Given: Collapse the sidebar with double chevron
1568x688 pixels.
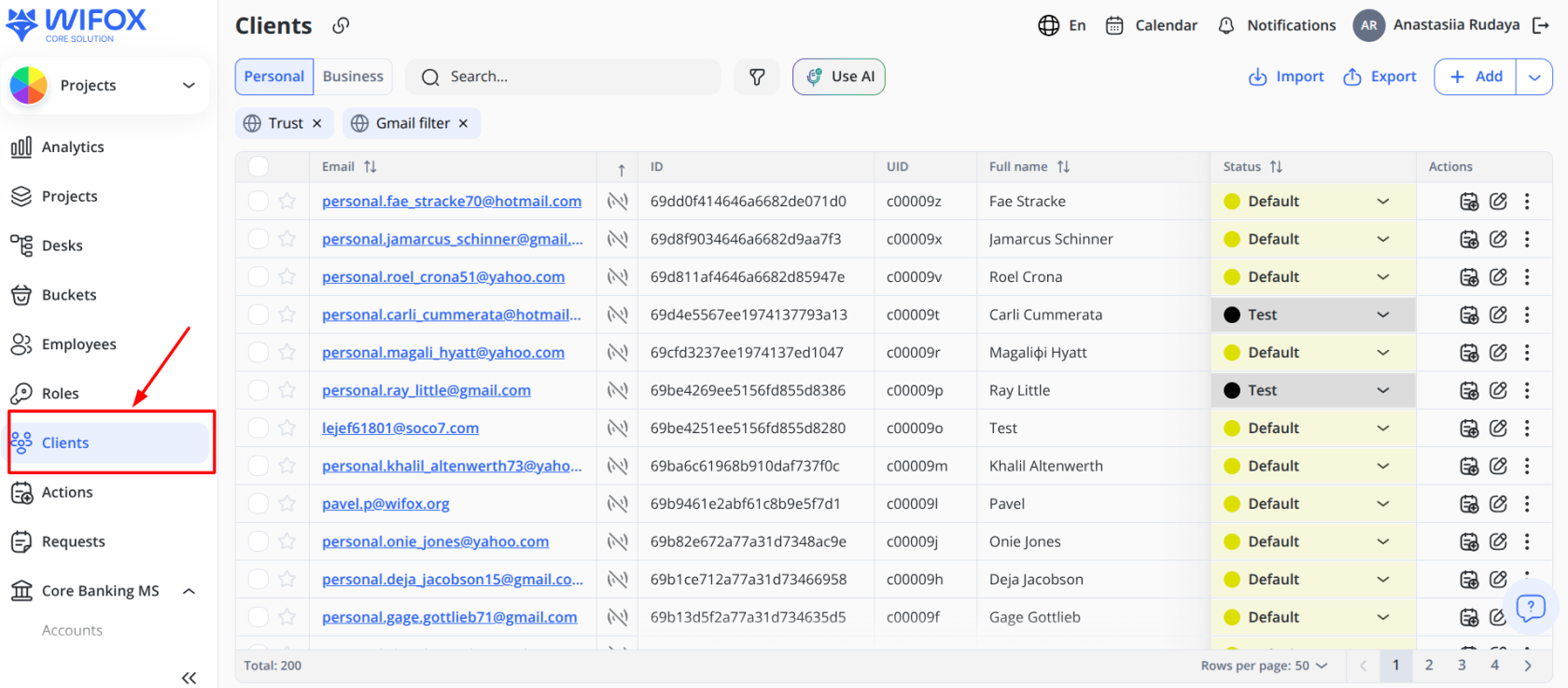Looking at the screenshot, I should pyautogui.click(x=189, y=678).
